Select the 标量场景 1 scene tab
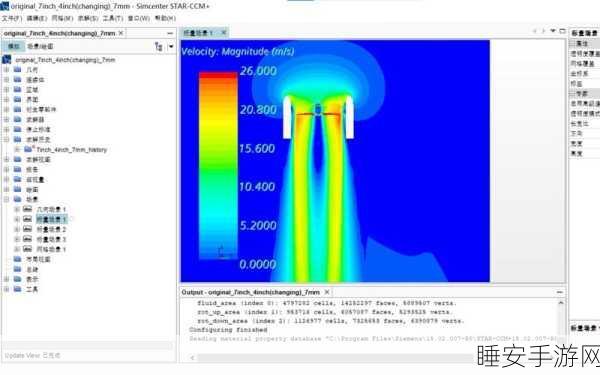The width and height of the screenshot is (600, 375). [198, 33]
